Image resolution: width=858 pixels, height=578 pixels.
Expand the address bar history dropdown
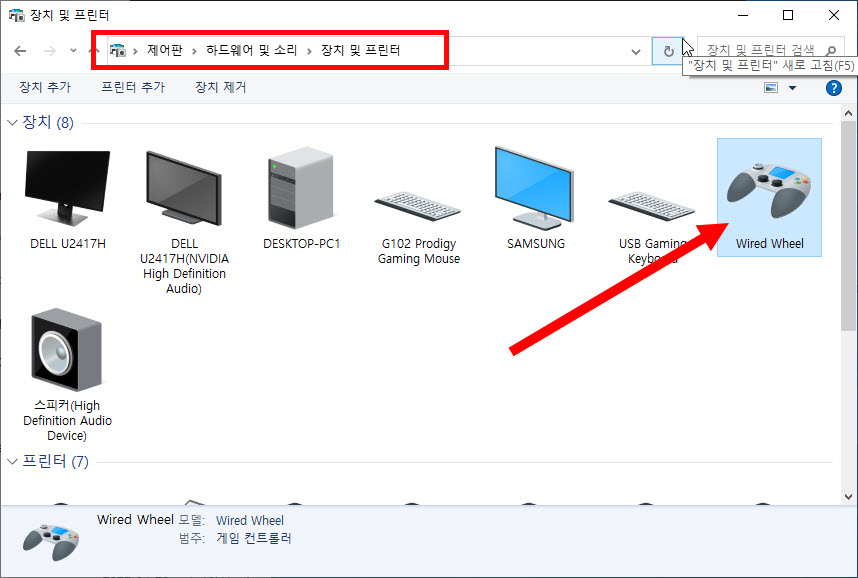636,52
